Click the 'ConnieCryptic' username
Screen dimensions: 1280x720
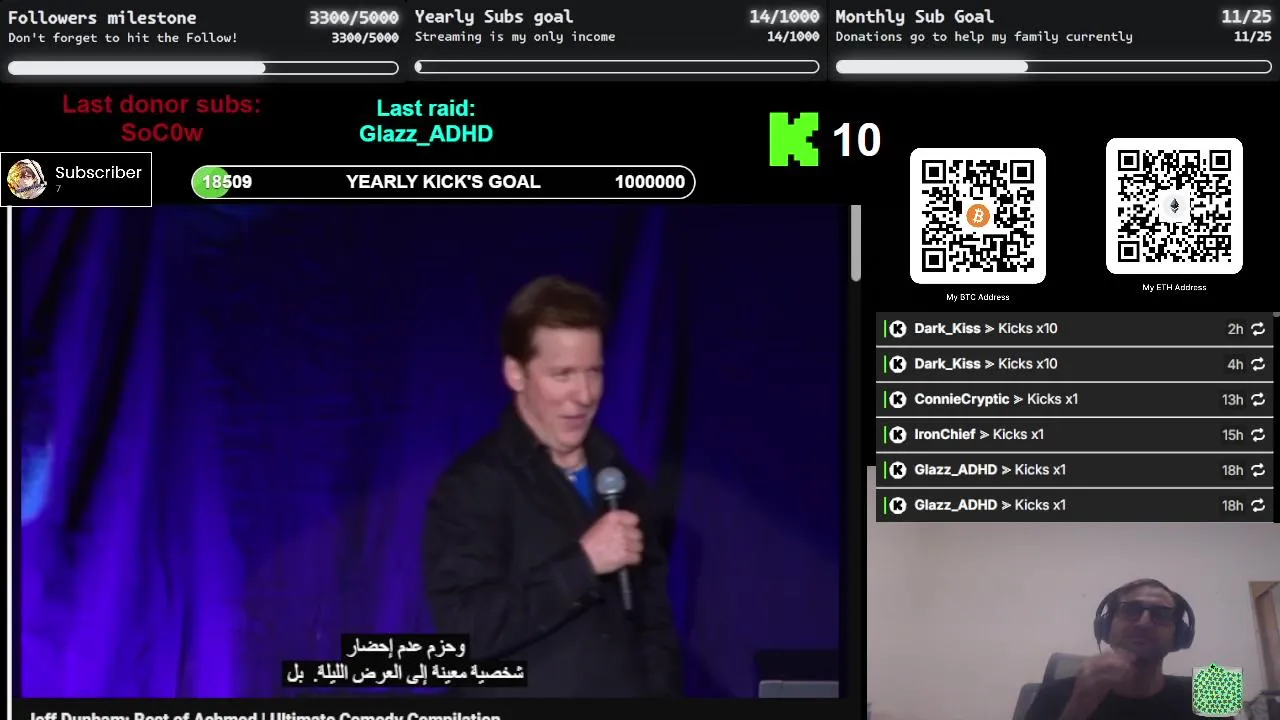[x=961, y=399]
